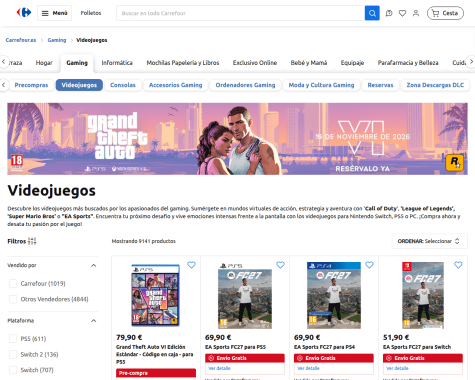
Task: Choose the Reservas chip
Action: pos(380,85)
